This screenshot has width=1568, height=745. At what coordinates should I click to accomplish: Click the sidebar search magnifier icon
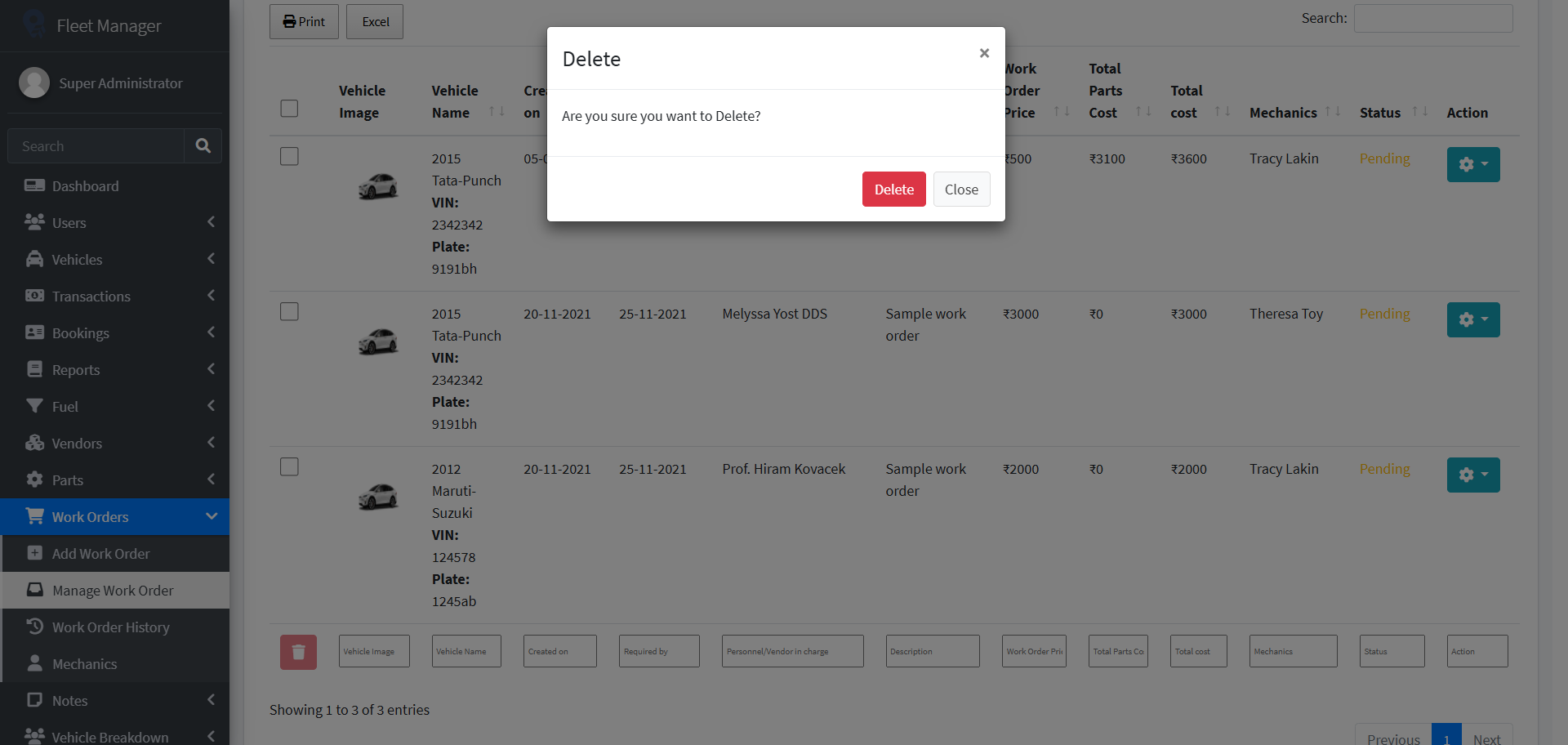203,145
